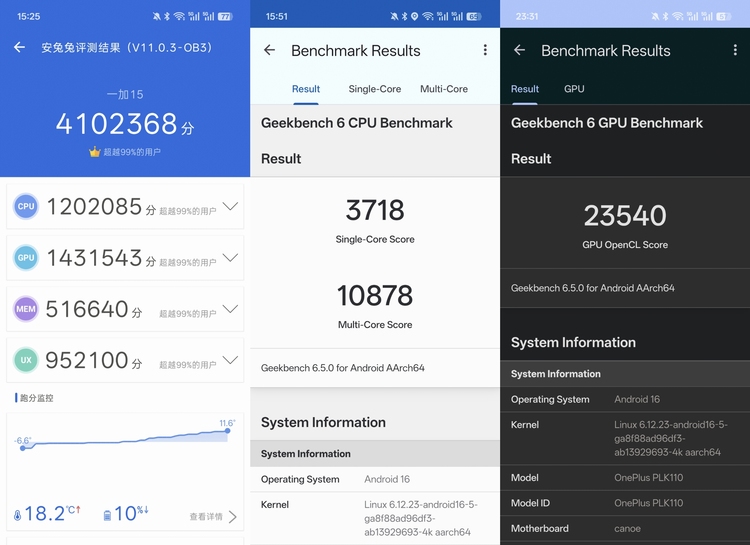Tap Kernel row in CPU panel

click(375, 518)
